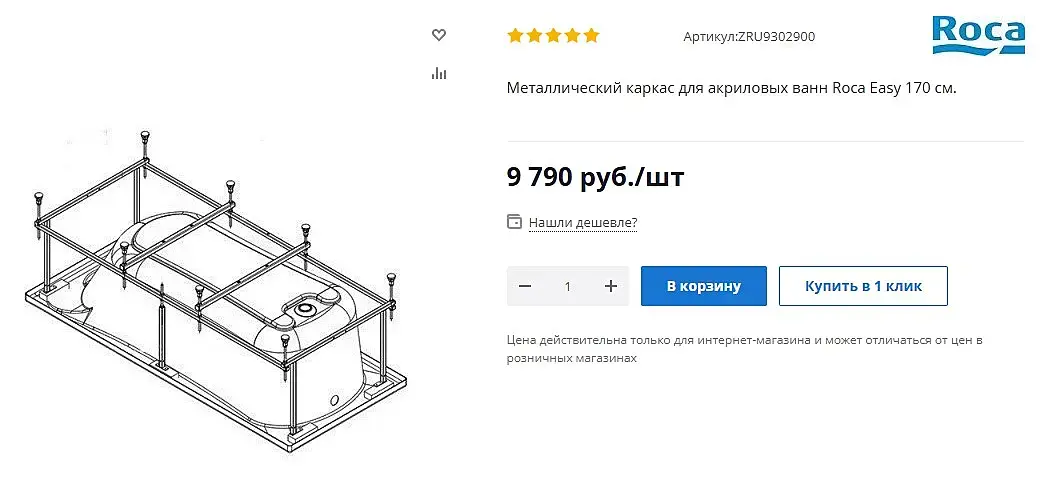
Task: Open the Нашли дешевле? link
Action: [583, 222]
